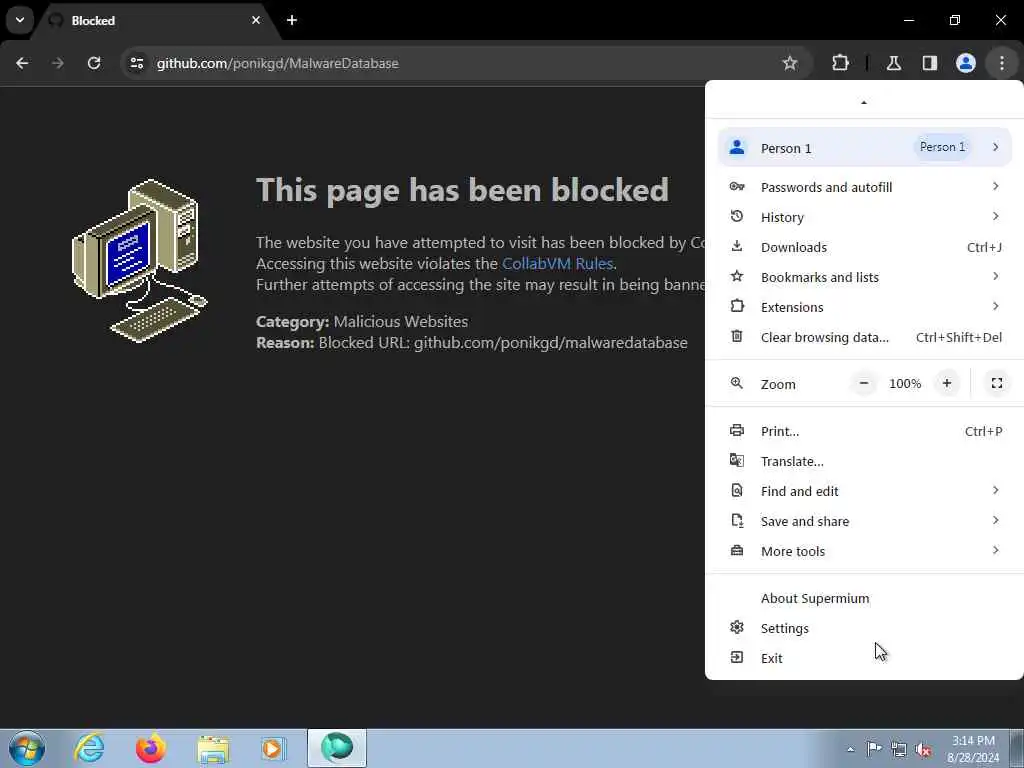Open Save and share menu item
Image resolution: width=1024 pixels, height=768 pixels.
(x=865, y=522)
